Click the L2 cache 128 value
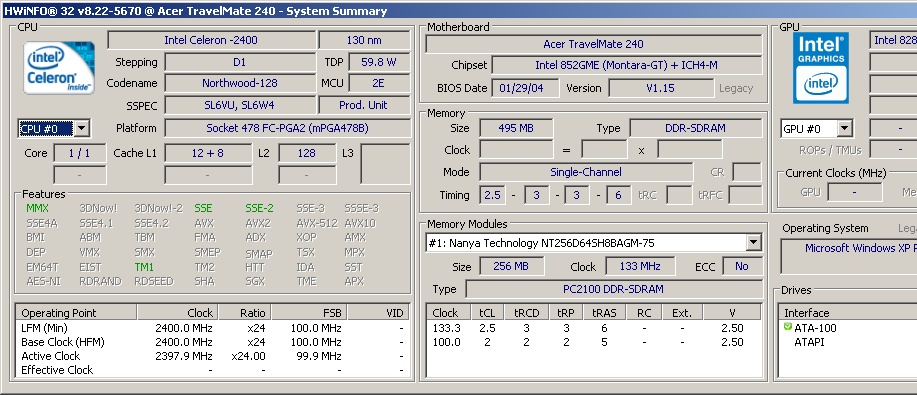 click(306, 153)
